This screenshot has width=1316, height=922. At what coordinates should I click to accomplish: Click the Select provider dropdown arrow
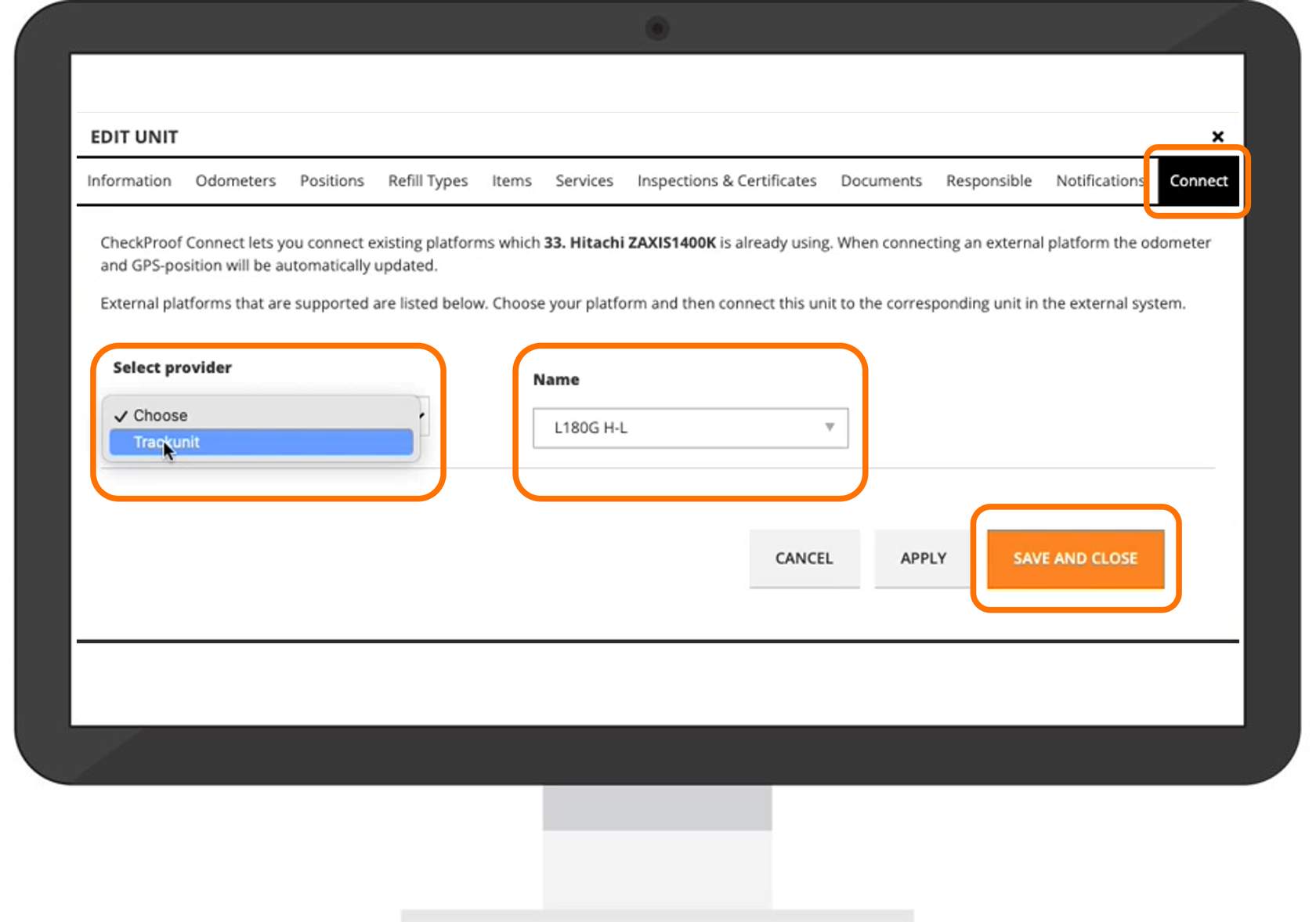click(x=423, y=415)
